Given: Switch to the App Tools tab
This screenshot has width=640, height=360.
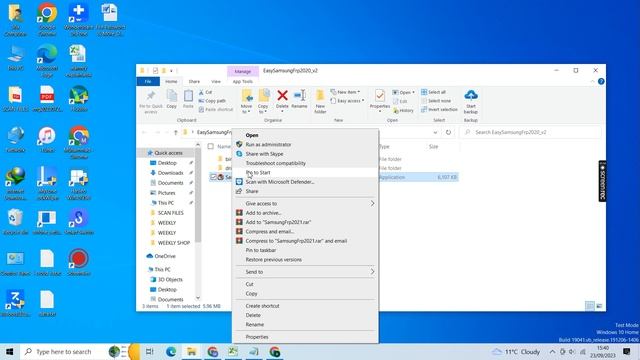Looking at the screenshot, I should pos(242,82).
